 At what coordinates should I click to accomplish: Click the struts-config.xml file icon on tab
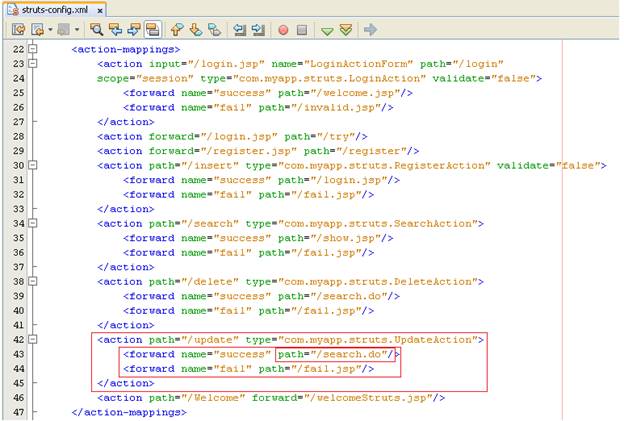(13, 10)
